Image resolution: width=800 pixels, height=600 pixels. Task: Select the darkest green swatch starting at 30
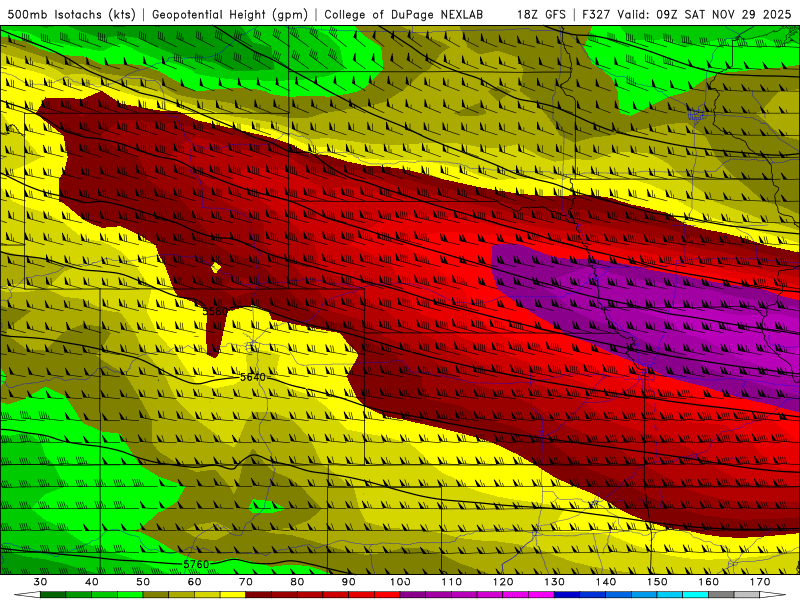point(53,595)
